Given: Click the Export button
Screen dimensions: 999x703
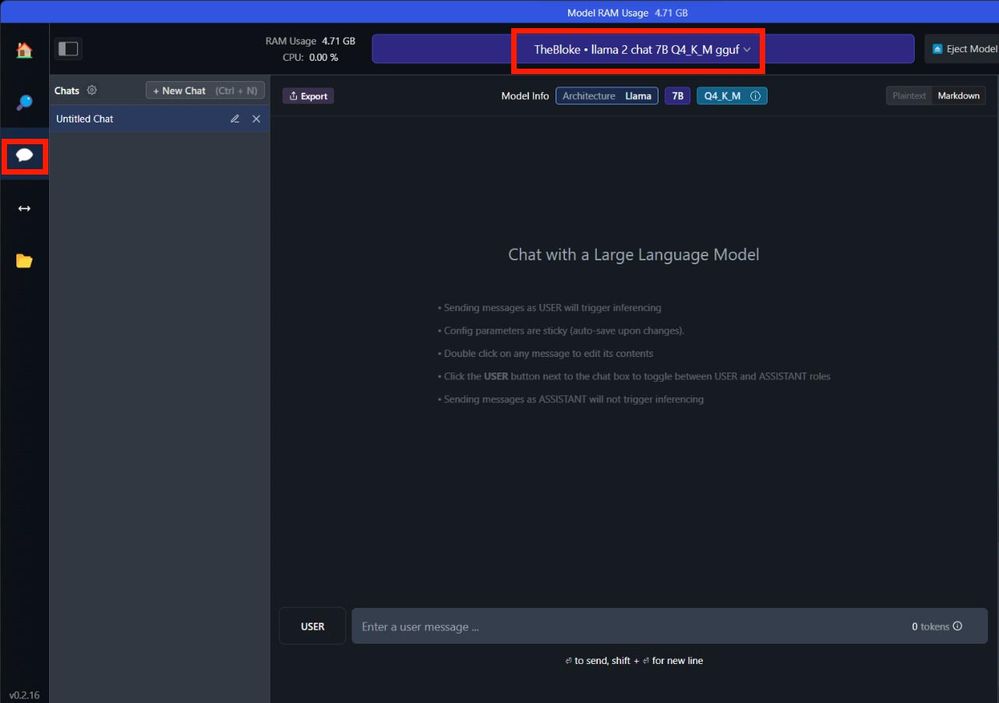Looking at the screenshot, I should (308, 96).
